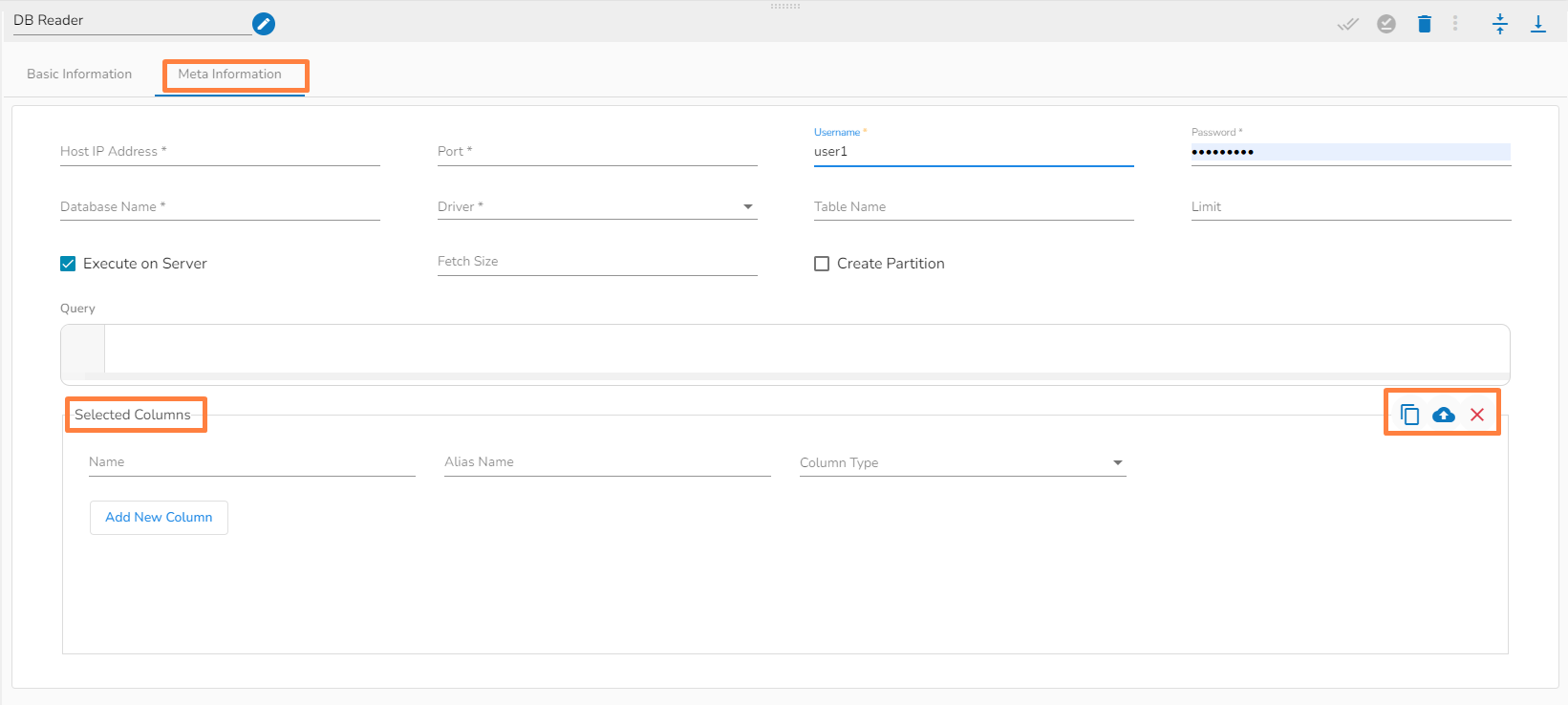Open the Driver dropdown

tap(596, 207)
